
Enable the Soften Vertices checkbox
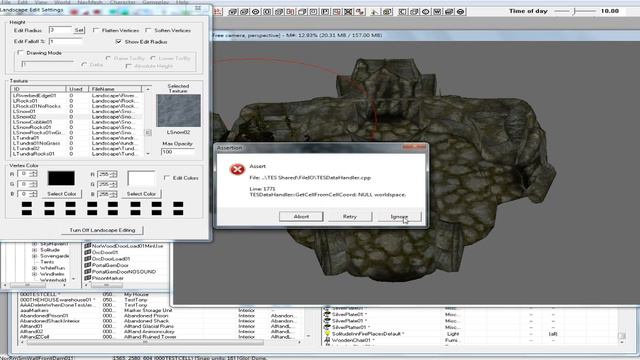click(149, 30)
